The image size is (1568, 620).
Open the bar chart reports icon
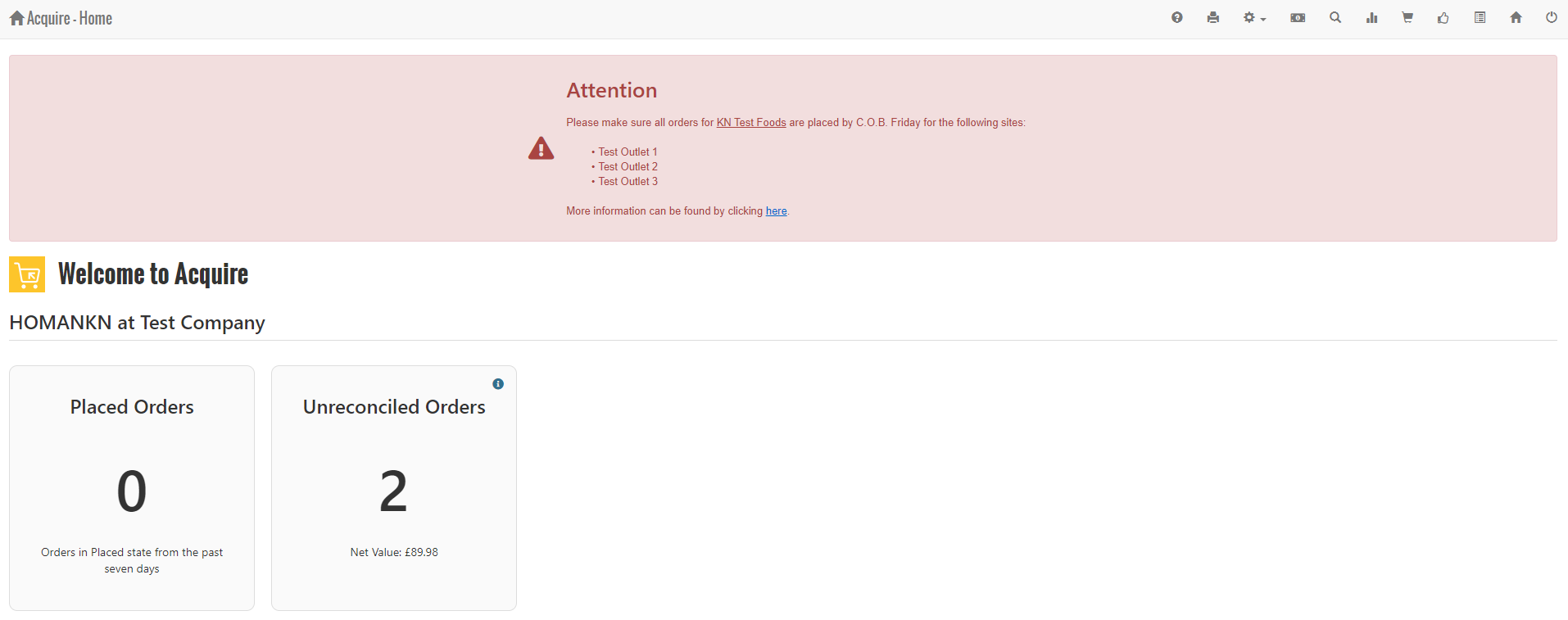1371,17
